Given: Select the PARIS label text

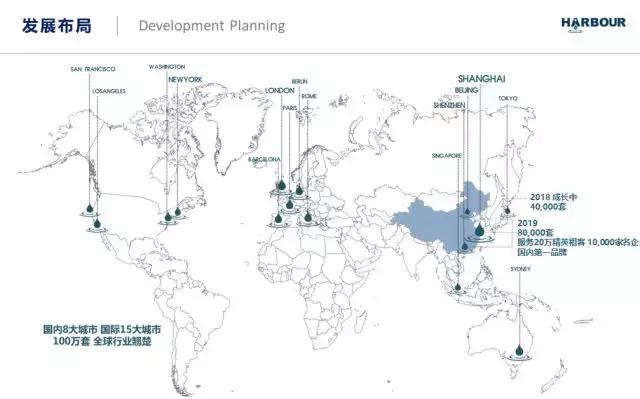Looking at the screenshot, I should click(290, 108).
